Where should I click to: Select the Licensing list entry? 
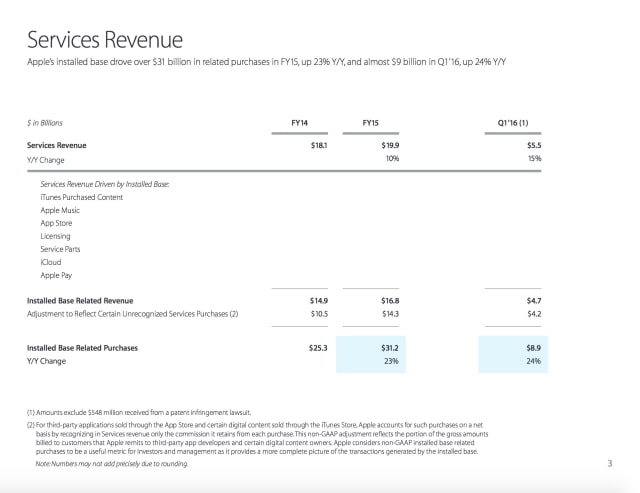coord(56,236)
